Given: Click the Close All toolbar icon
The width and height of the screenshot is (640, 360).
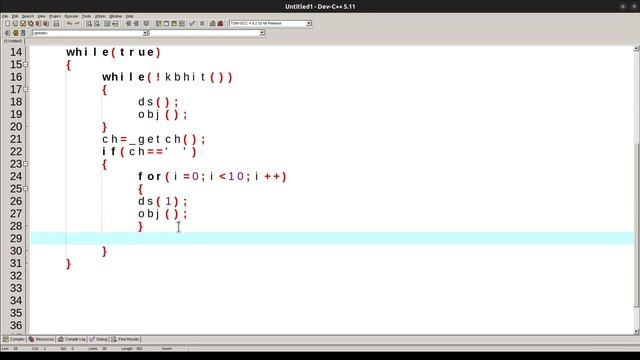Looking at the screenshot, I should tap(46, 23).
